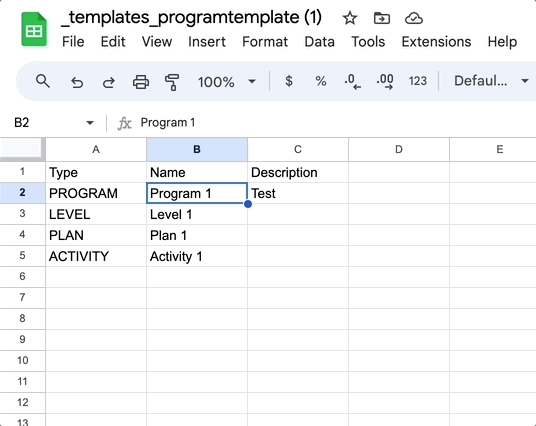Click the cell containing LEVEL
536x426 pixels.
pos(96,214)
